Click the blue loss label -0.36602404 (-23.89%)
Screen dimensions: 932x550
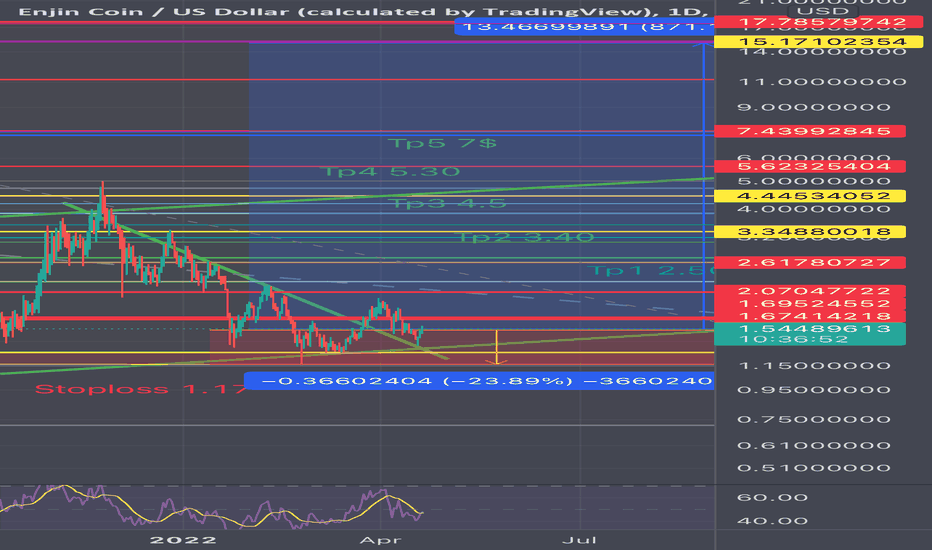tap(479, 381)
